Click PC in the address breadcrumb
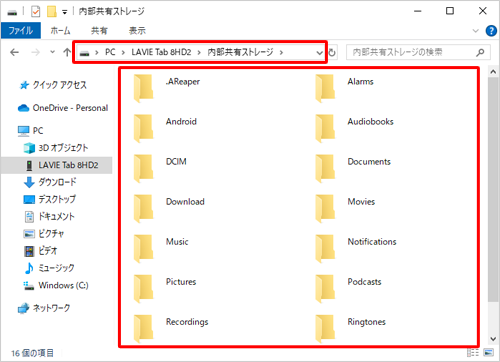This screenshot has width=500, height=362. point(110,52)
